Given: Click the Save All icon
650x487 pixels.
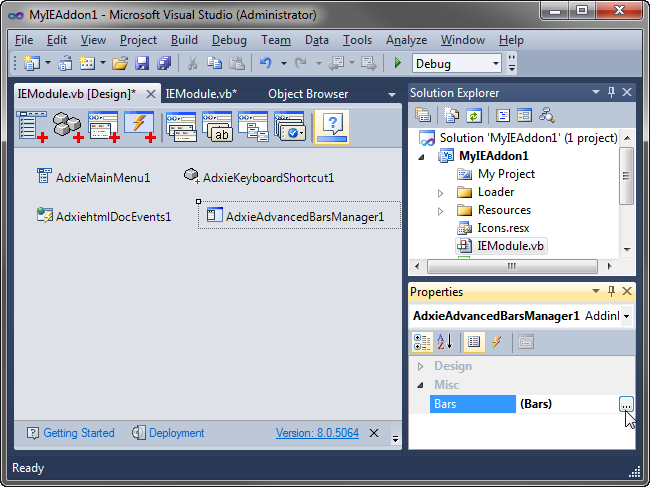Looking at the screenshot, I should 164,63.
